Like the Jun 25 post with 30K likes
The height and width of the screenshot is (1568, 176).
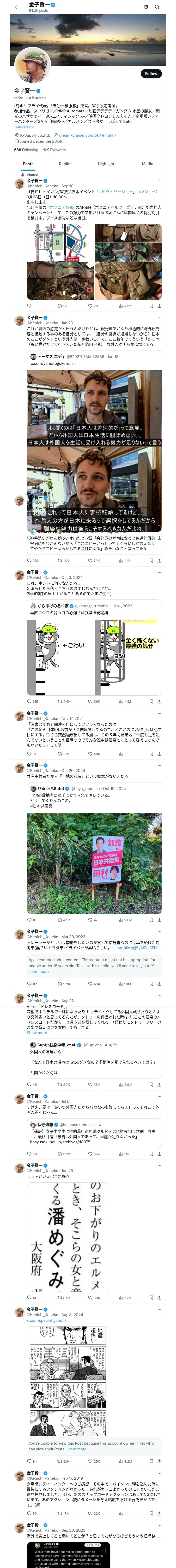(91, 1298)
